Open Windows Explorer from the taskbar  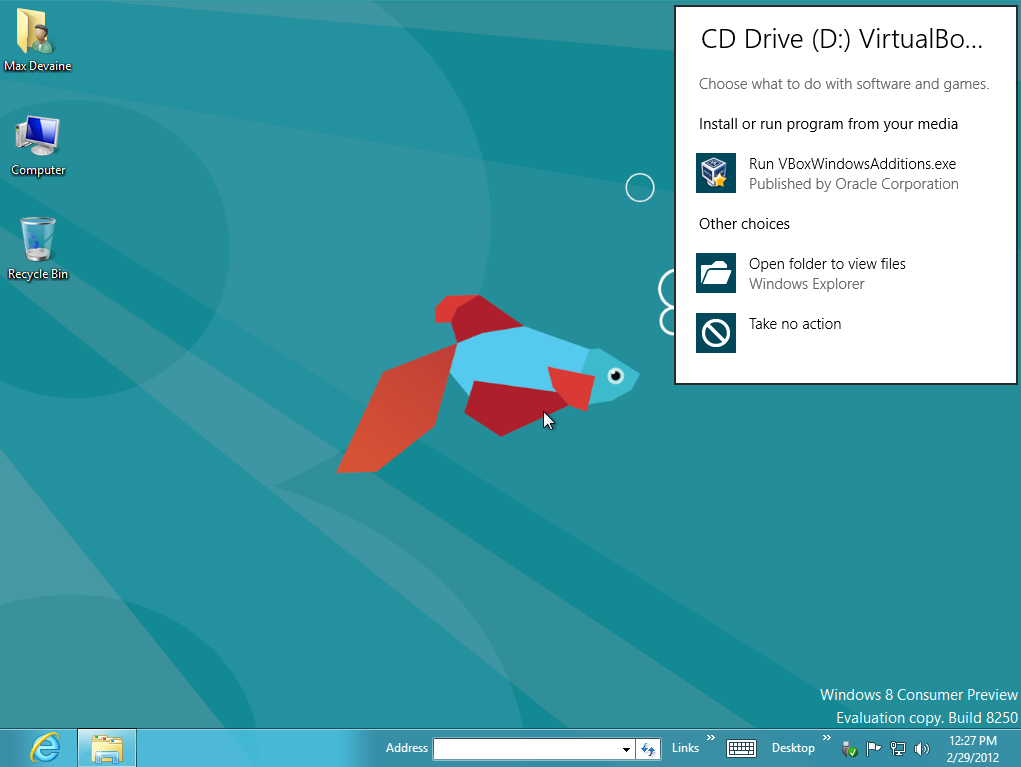pos(107,748)
